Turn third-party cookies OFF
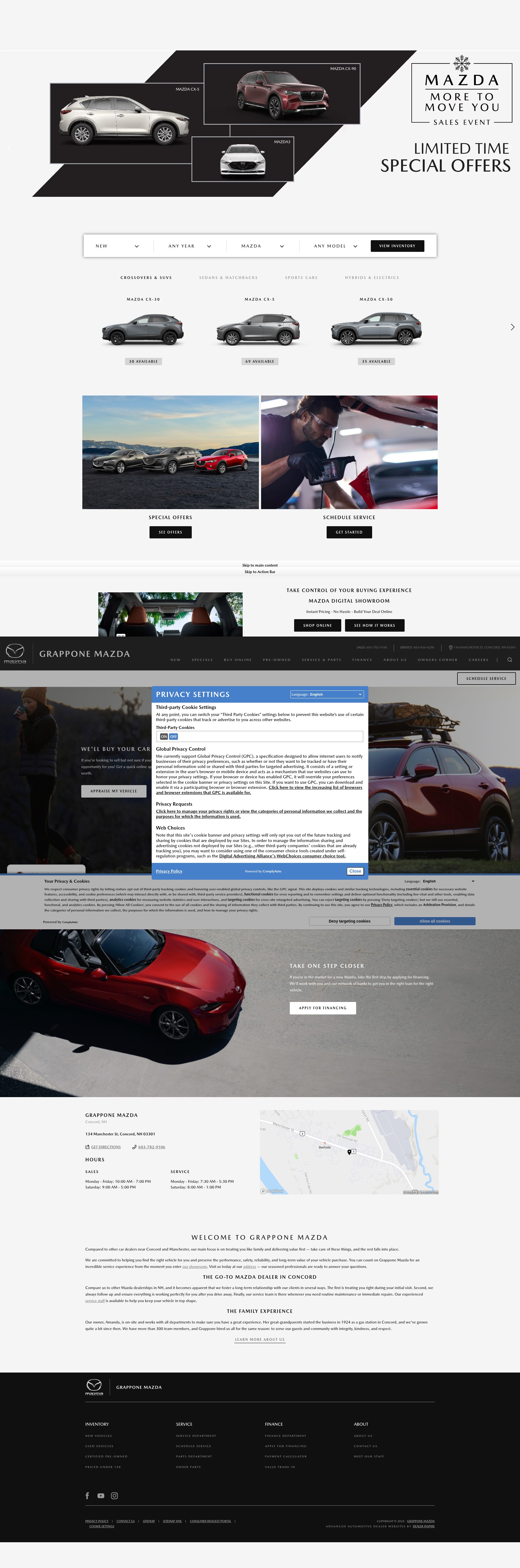520x1568 pixels. click(173, 737)
